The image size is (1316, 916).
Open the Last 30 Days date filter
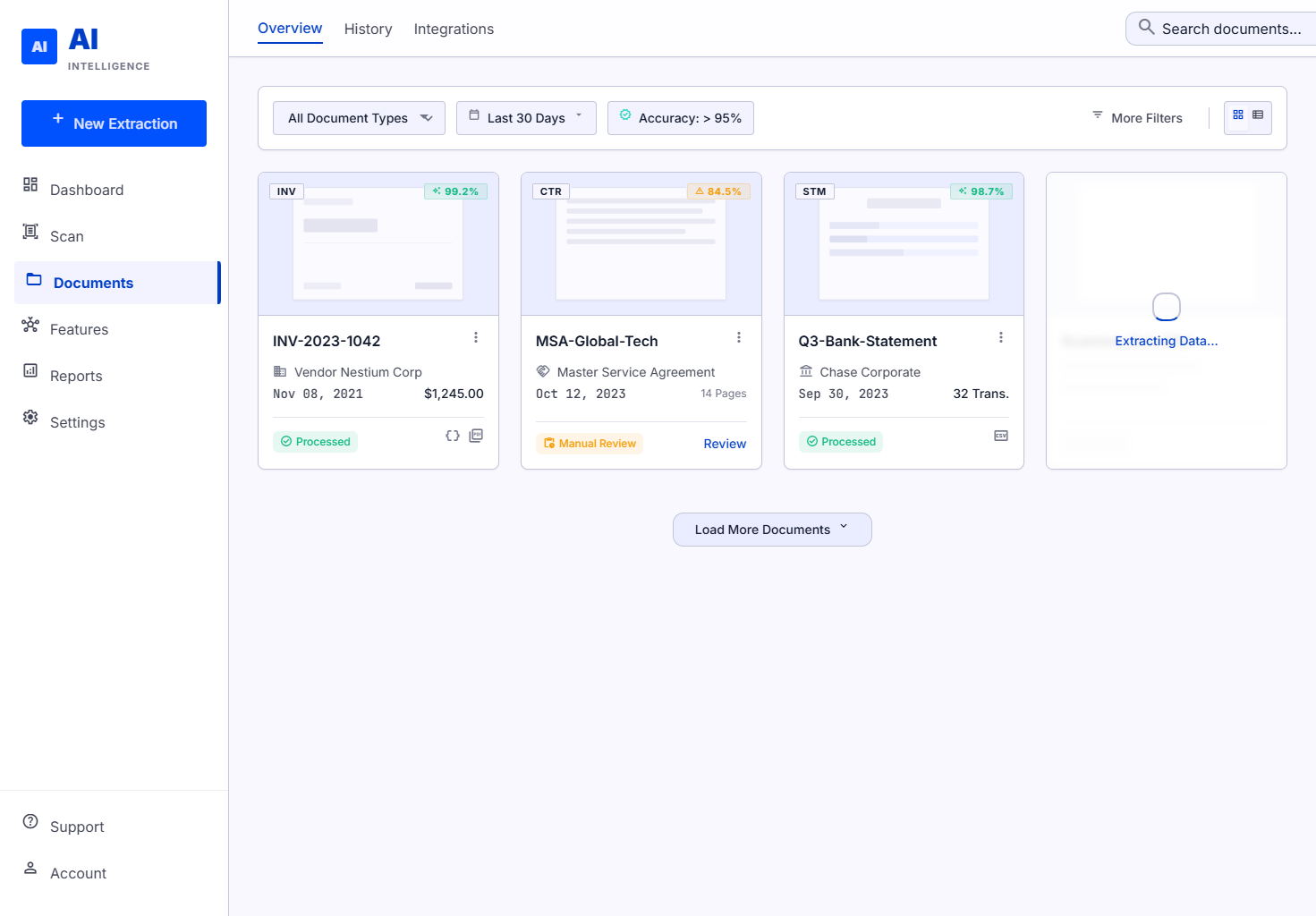coord(526,118)
